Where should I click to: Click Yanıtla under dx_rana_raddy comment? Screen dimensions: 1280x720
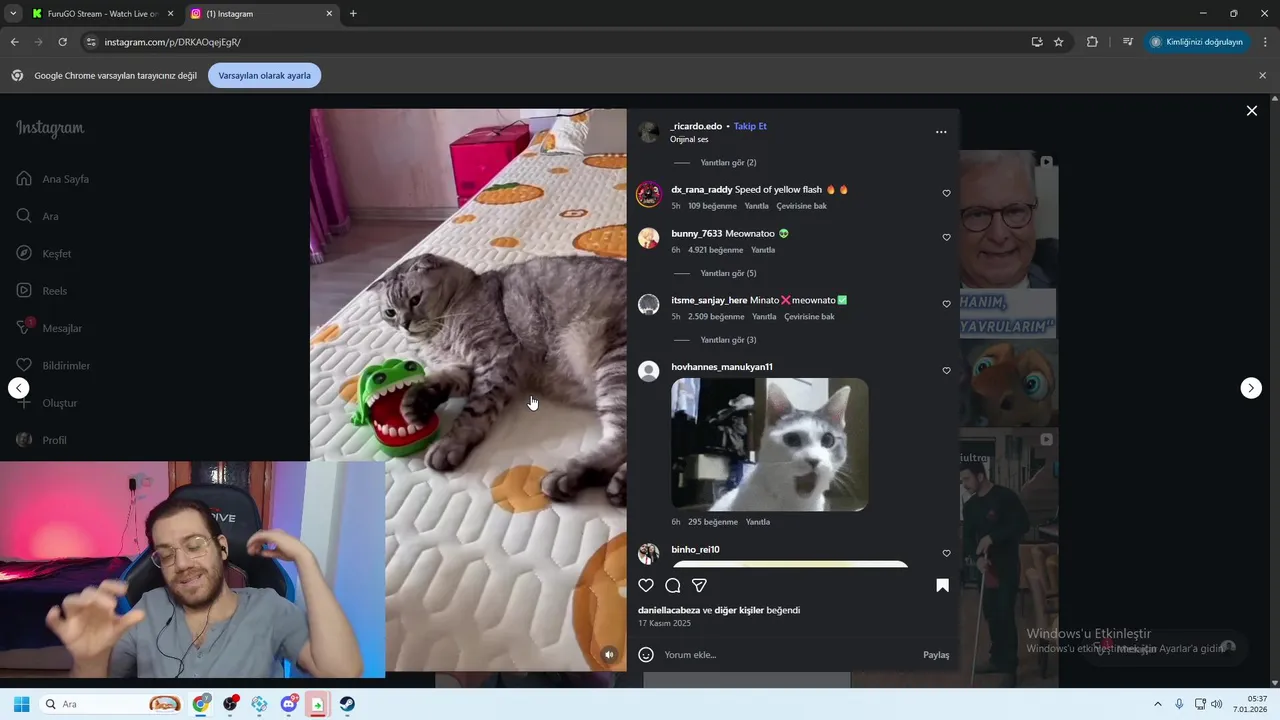pos(757,206)
